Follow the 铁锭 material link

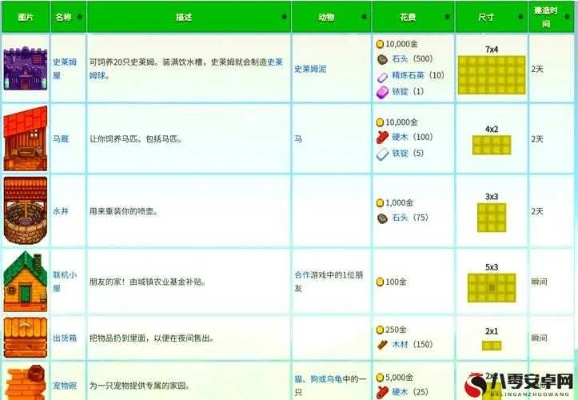(x=400, y=153)
